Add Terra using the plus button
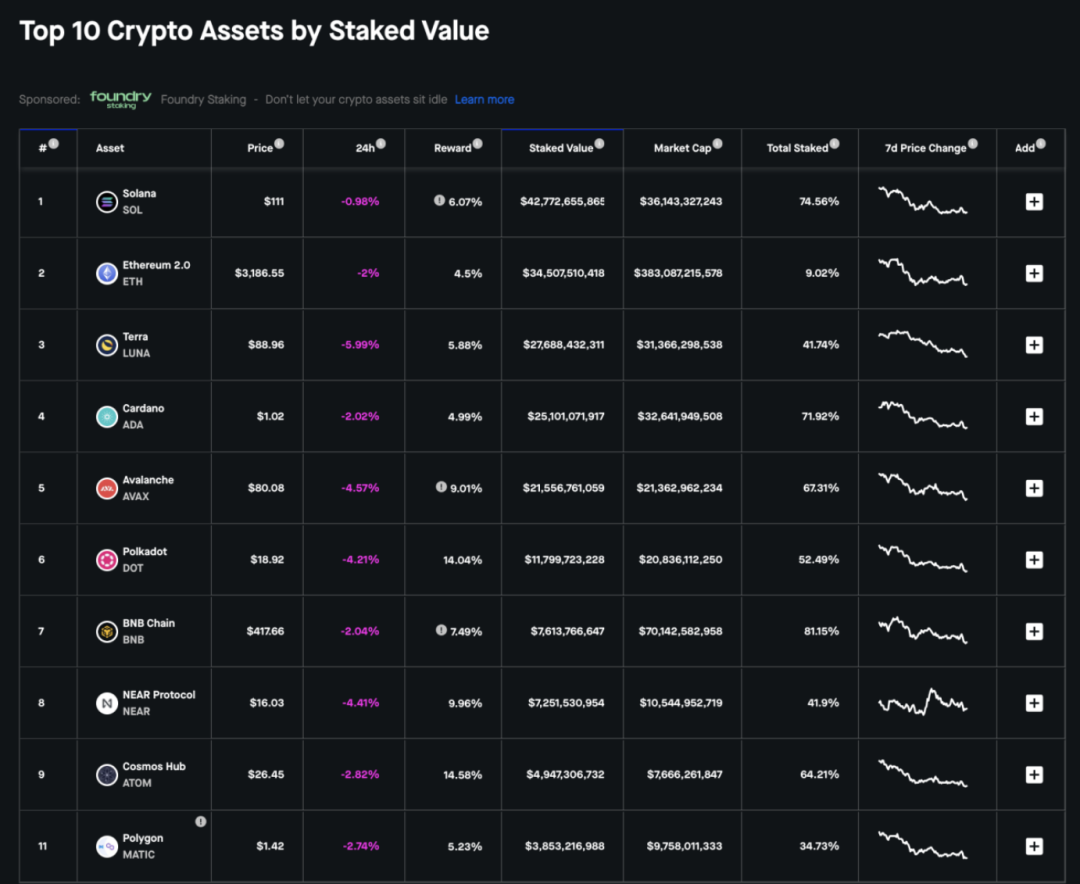 click(x=1034, y=345)
